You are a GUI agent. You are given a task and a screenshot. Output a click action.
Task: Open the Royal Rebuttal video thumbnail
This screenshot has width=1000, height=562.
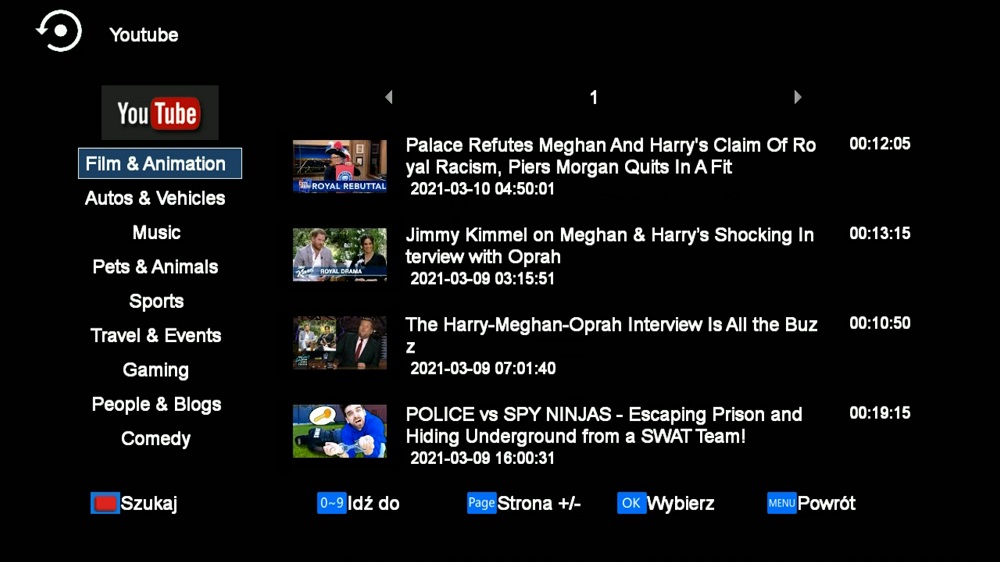340,166
